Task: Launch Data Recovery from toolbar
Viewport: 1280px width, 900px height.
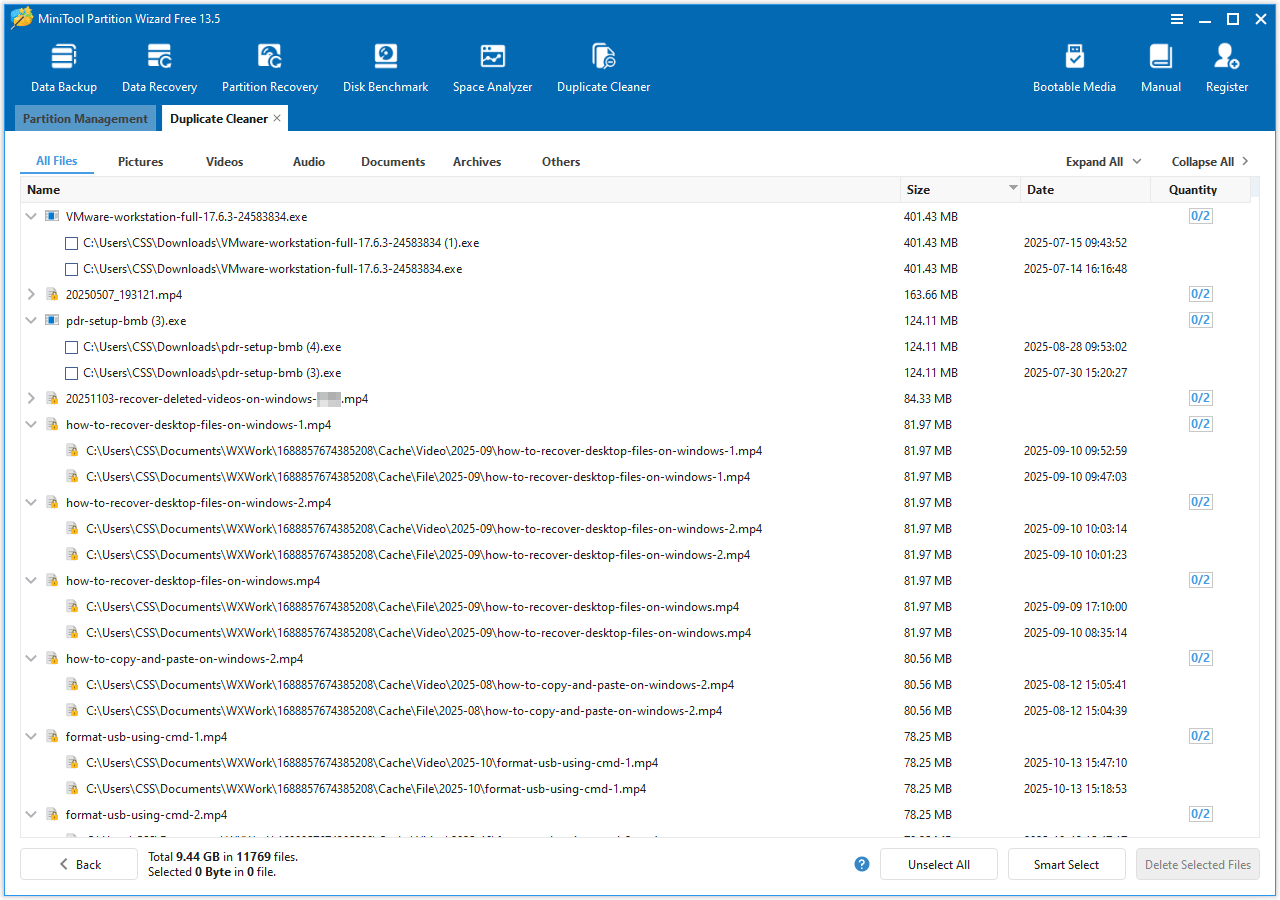Action: click(159, 68)
